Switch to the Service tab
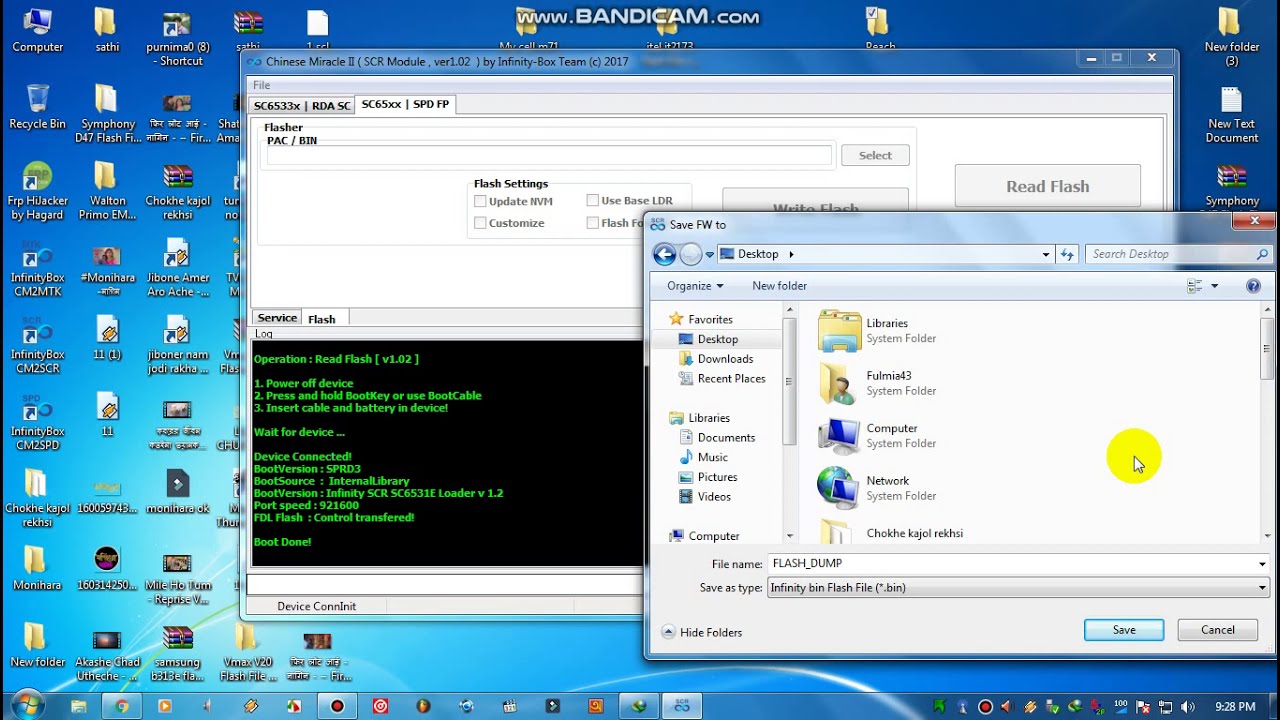Viewport: 1280px width, 720px height. (277, 318)
